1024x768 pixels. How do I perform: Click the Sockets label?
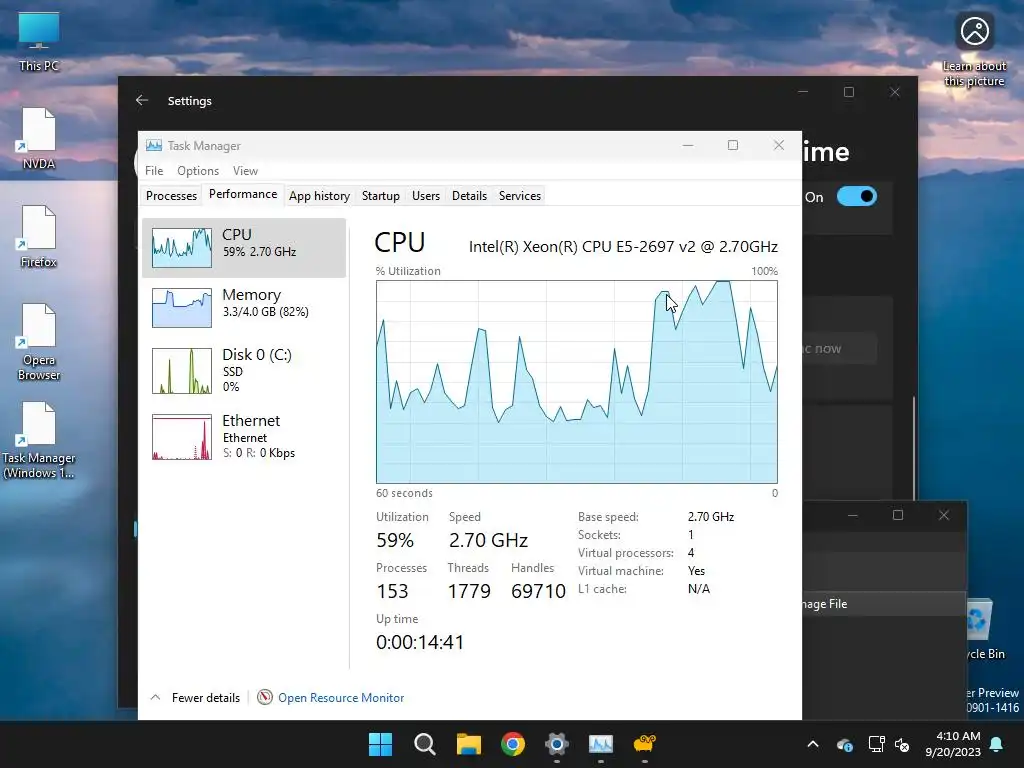pos(599,535)
